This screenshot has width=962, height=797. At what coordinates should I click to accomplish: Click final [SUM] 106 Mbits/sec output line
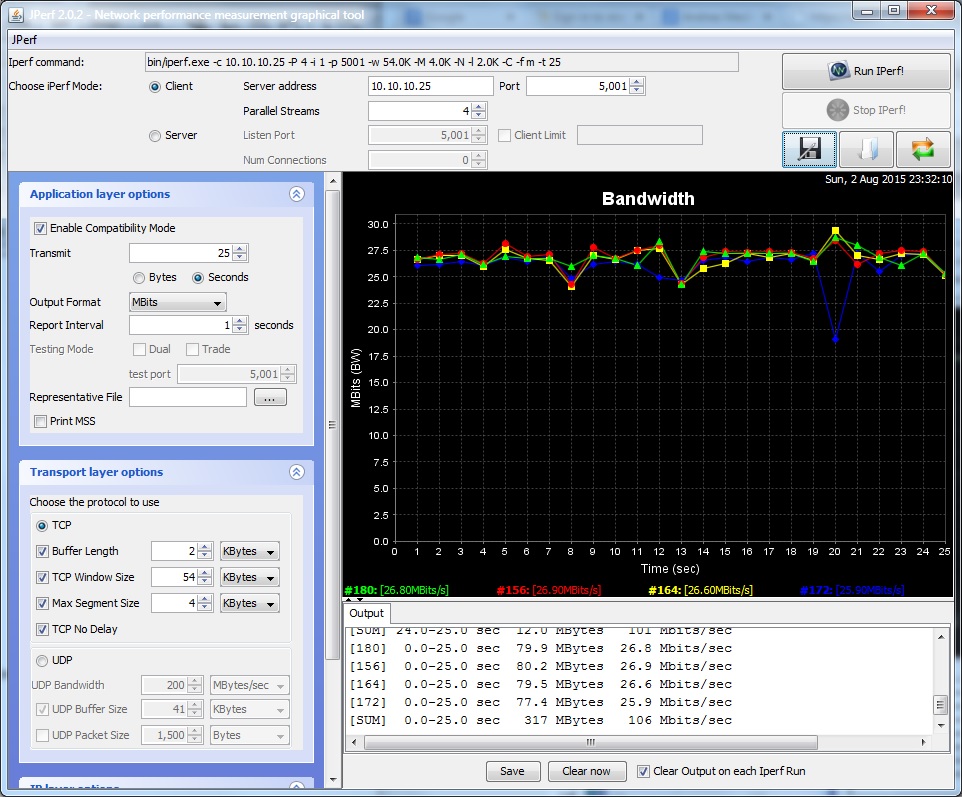point(541,720)
